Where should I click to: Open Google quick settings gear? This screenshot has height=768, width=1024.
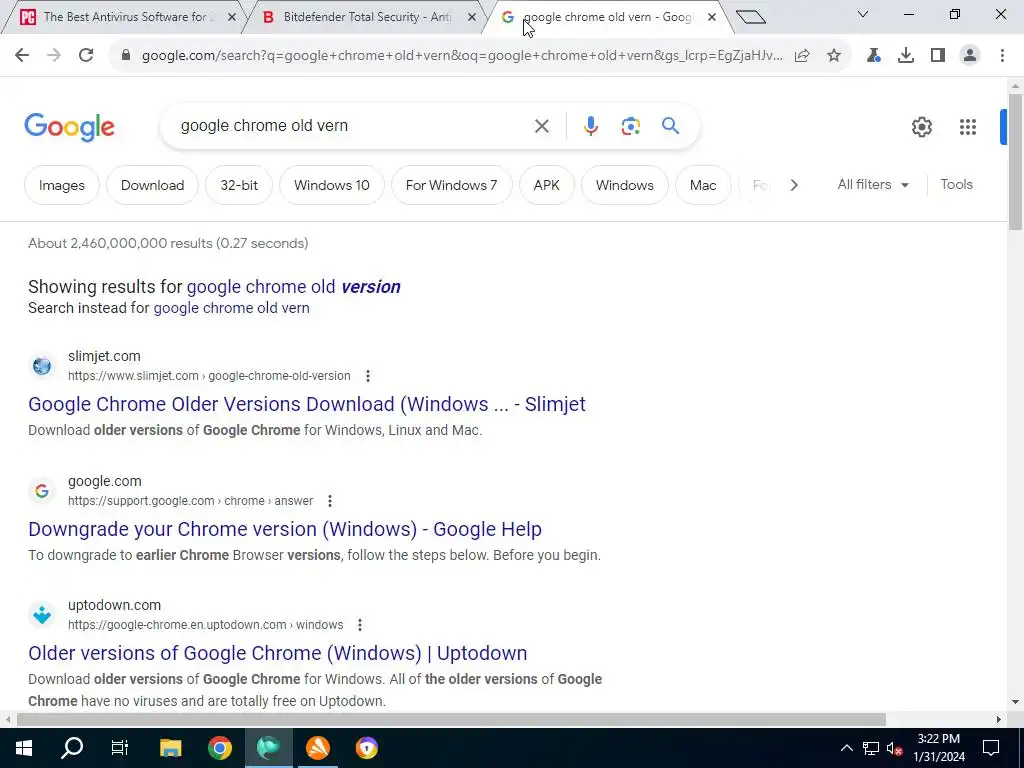coord(921,127)
